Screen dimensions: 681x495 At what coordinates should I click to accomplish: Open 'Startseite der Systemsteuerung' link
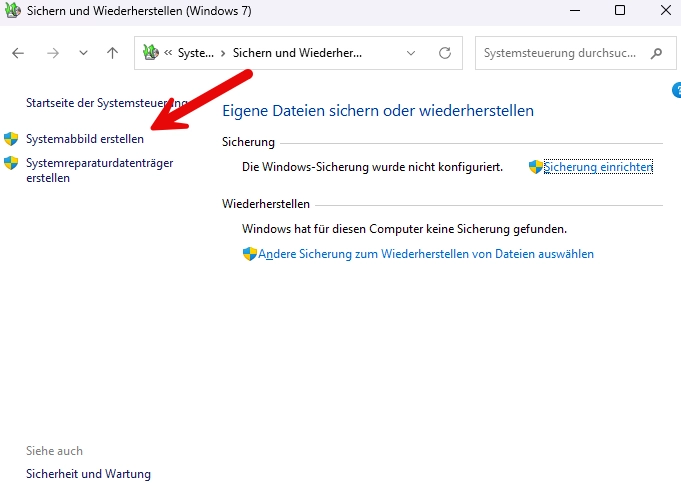pos(107,103)
